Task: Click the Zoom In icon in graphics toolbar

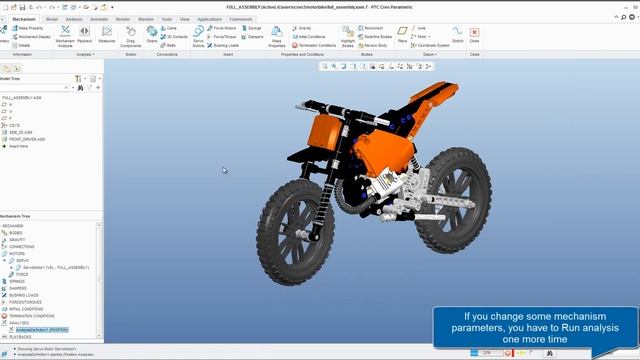Action: tap(334, 66)
